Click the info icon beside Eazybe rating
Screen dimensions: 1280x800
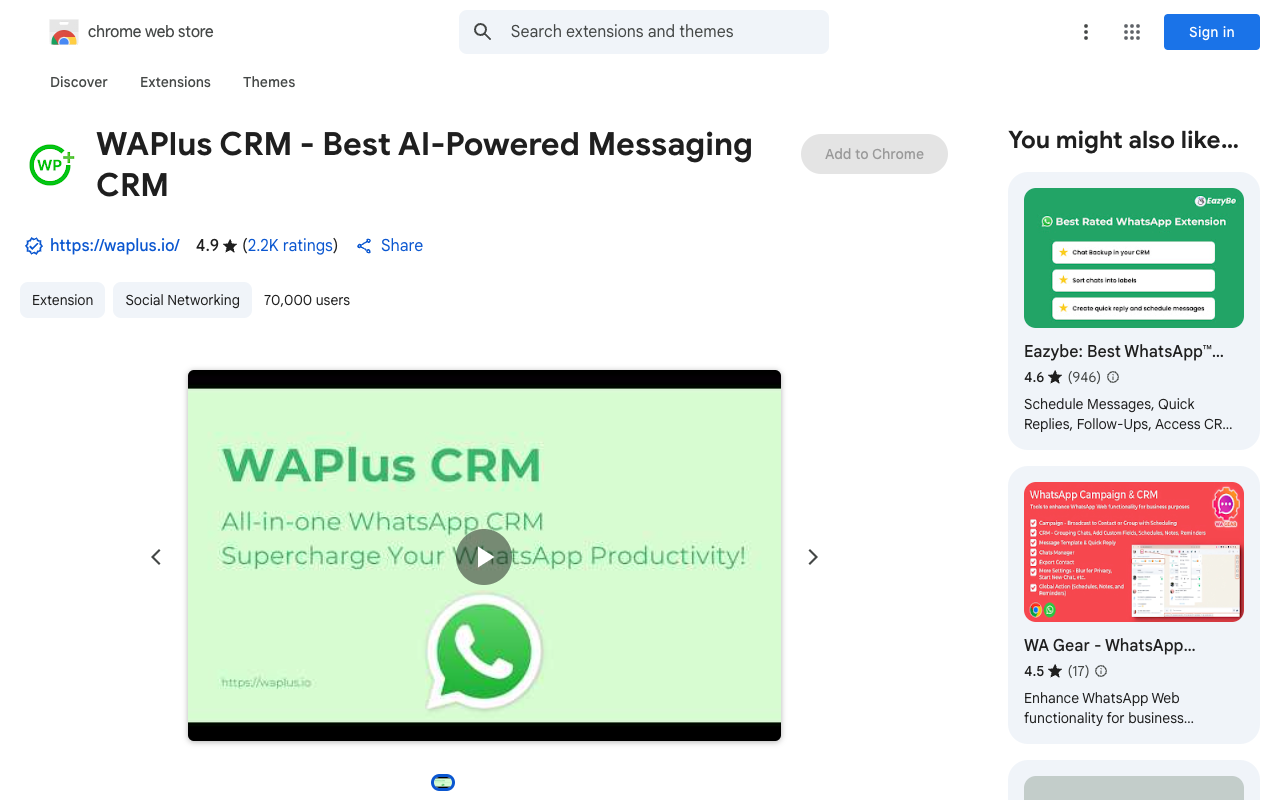[x=1113, y=377]
